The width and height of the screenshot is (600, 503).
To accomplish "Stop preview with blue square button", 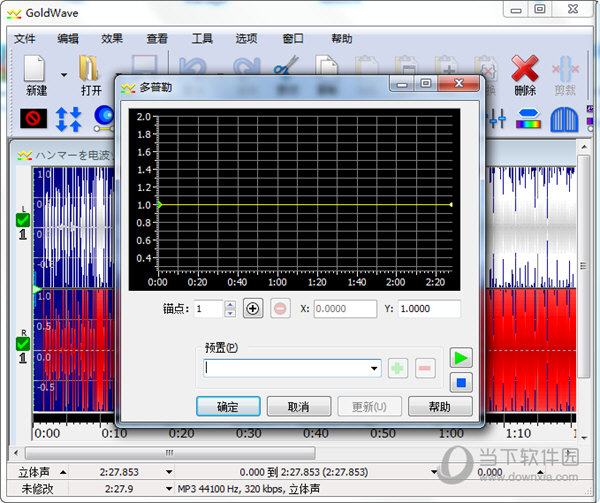I will [461, 382].
